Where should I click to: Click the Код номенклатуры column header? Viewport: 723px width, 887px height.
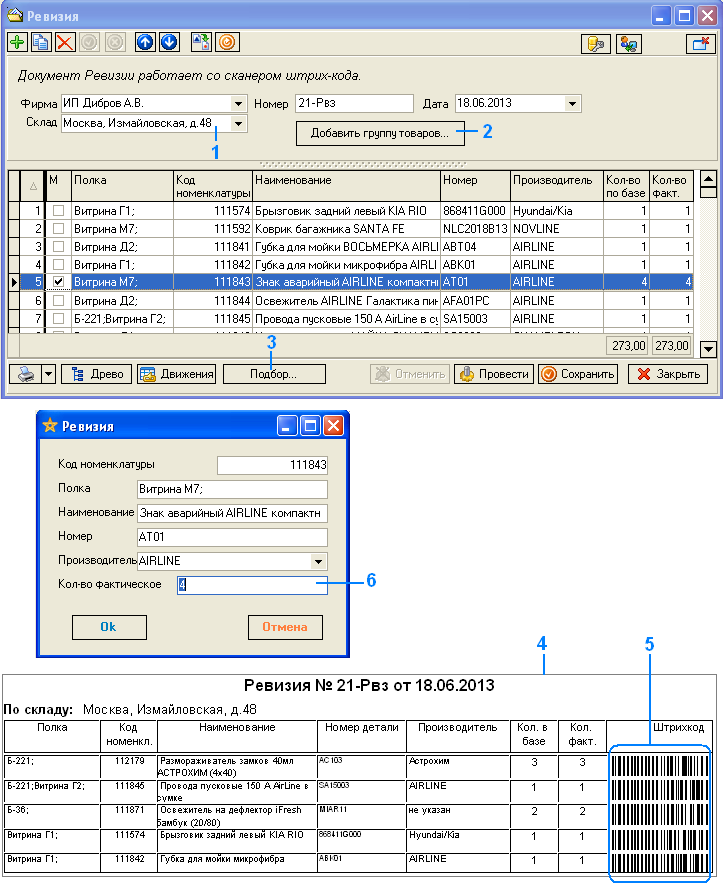point(213,186)
